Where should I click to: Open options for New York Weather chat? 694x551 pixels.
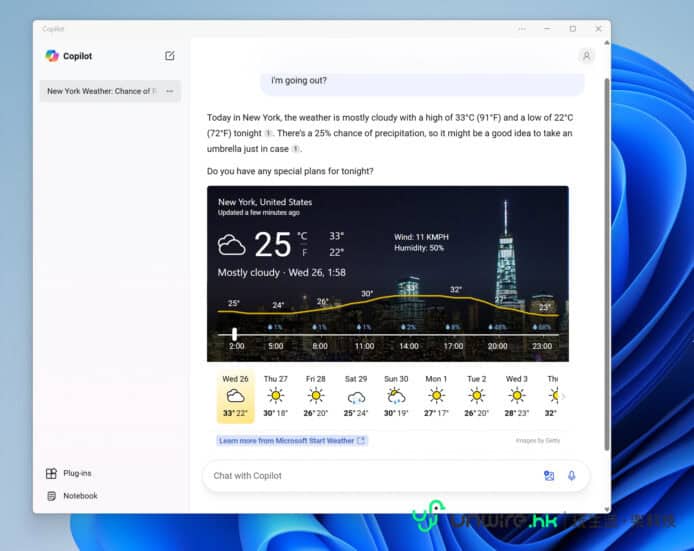pos(170,91)
